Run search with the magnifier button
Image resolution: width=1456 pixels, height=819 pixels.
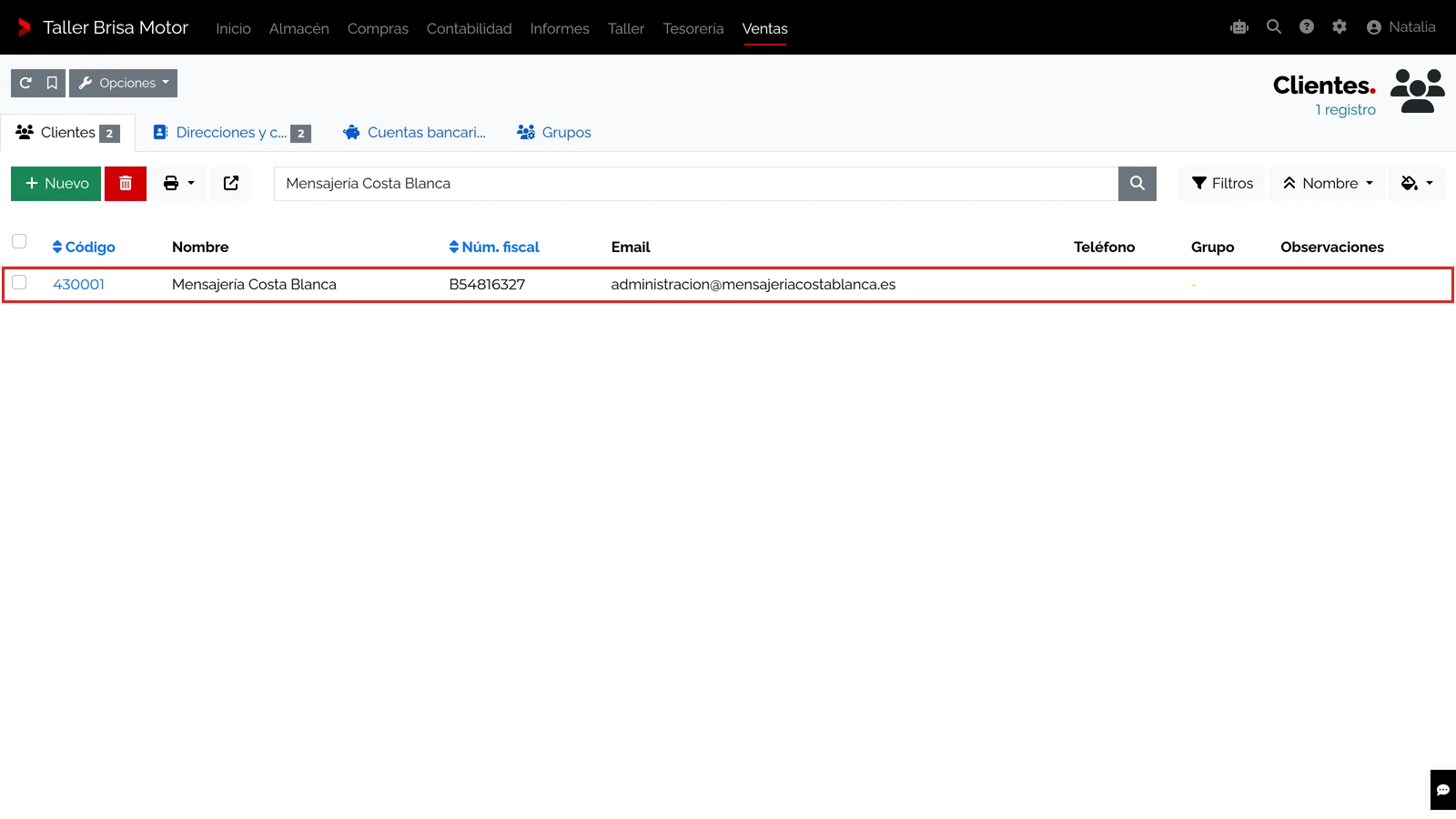pyautogui.click(x=1137, y=184)
